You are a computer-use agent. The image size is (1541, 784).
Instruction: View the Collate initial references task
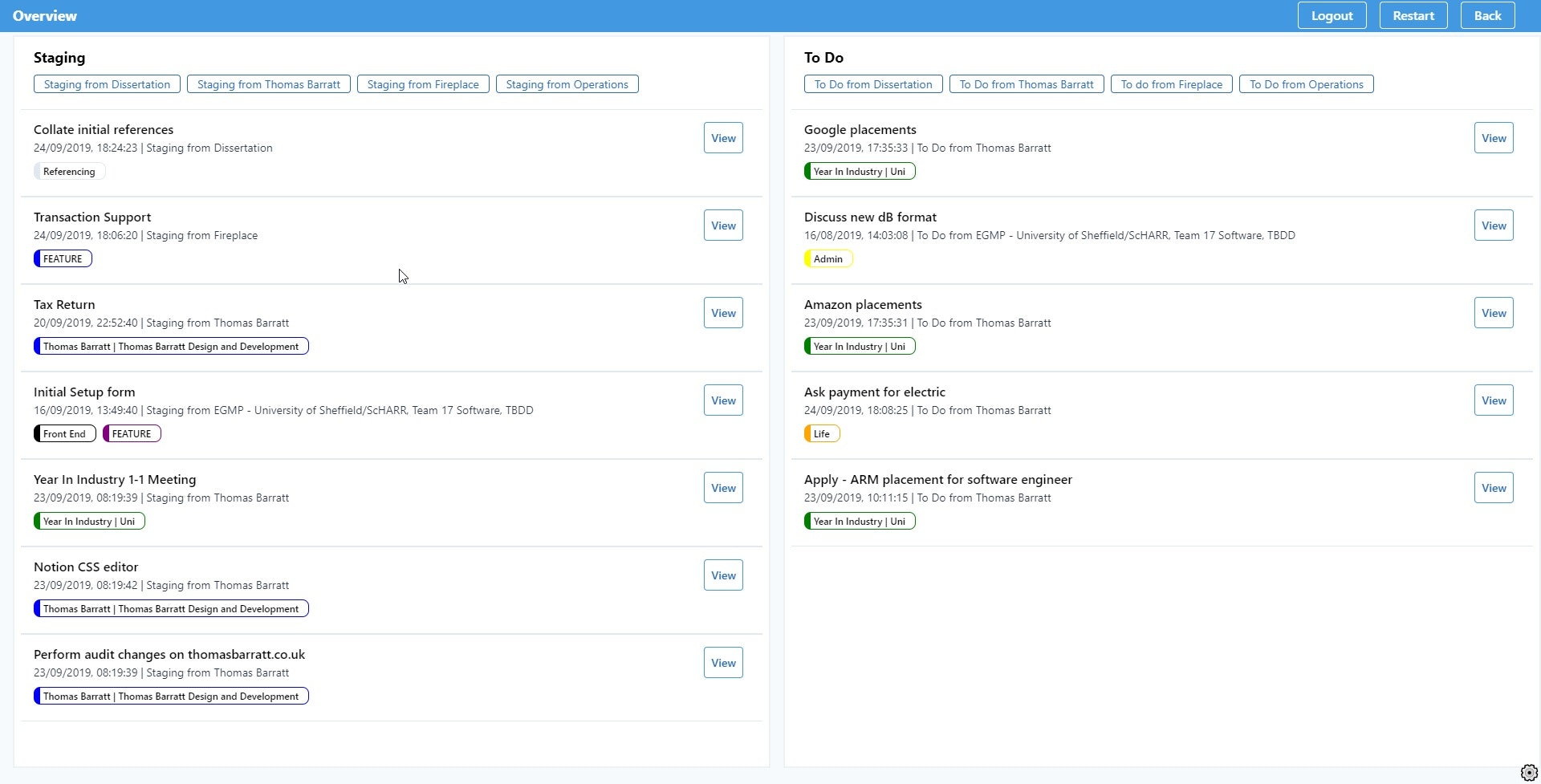(x=723, y=138)
